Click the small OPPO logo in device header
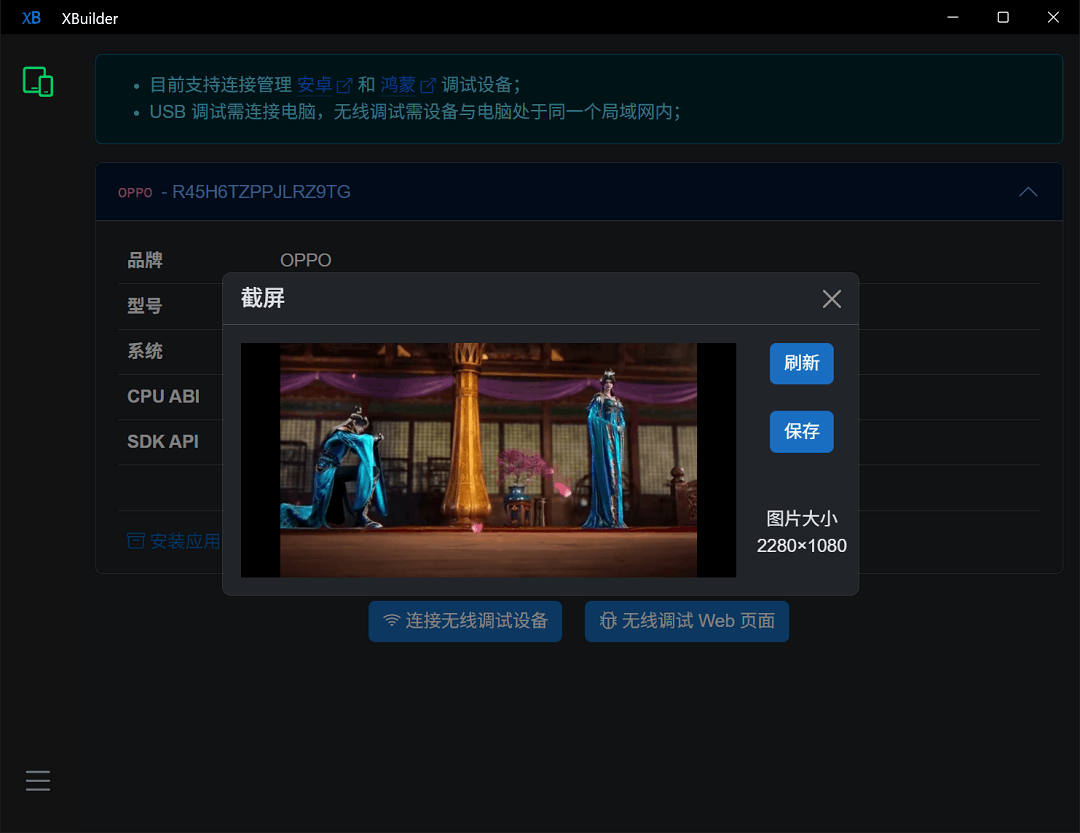Image resolution: width=1080 pixels, height=833 pixels. [135, 193]
